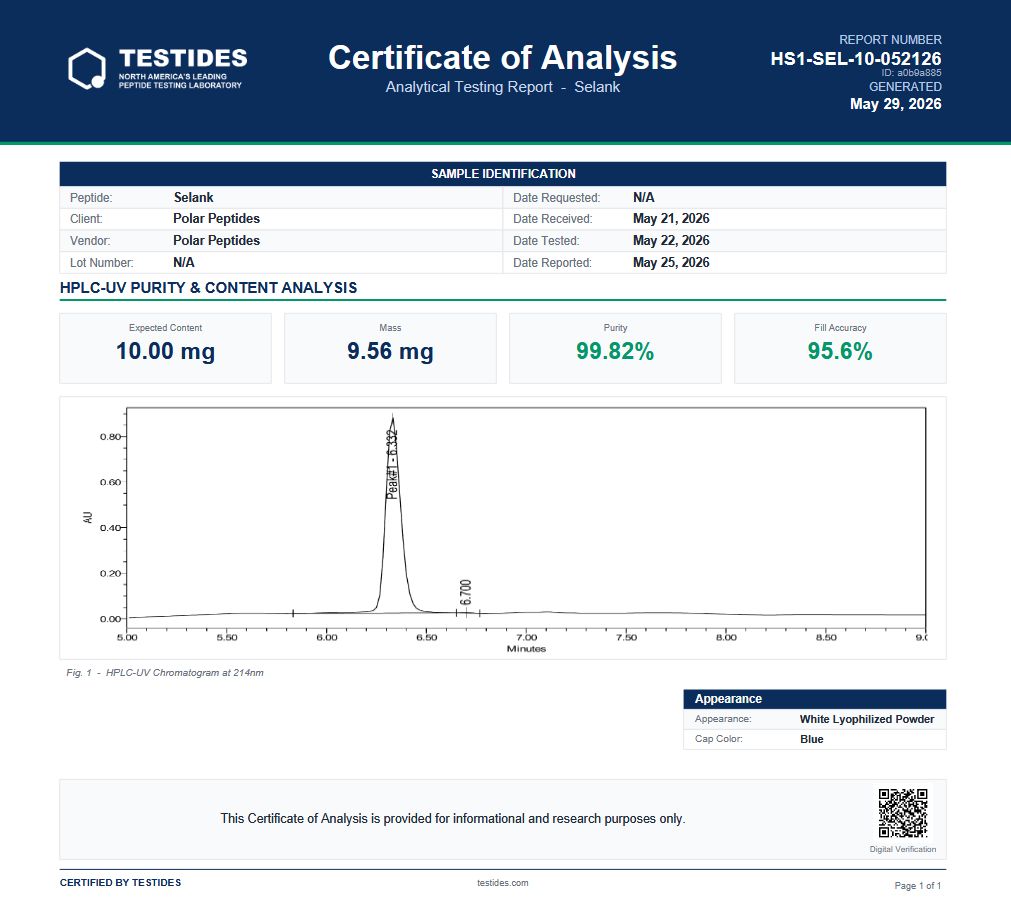
Task: Click the informational purposes disclaimer text
Action: [453, 818]
